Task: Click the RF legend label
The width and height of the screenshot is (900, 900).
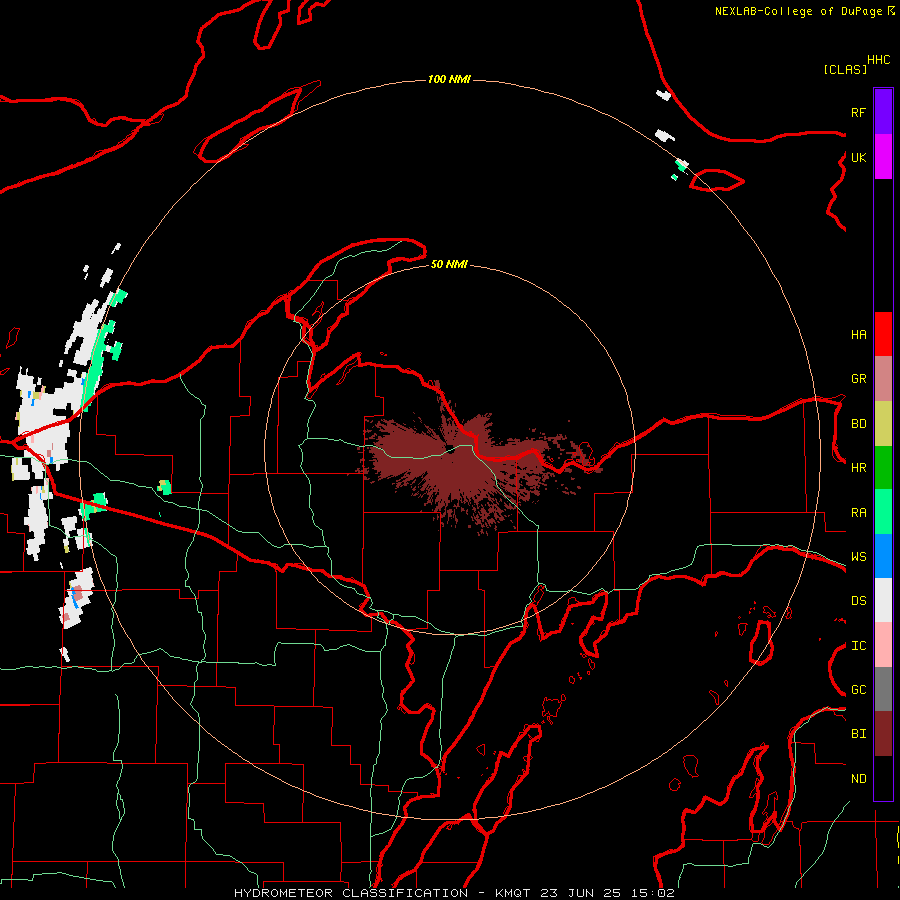Action: tap(858, 112)
